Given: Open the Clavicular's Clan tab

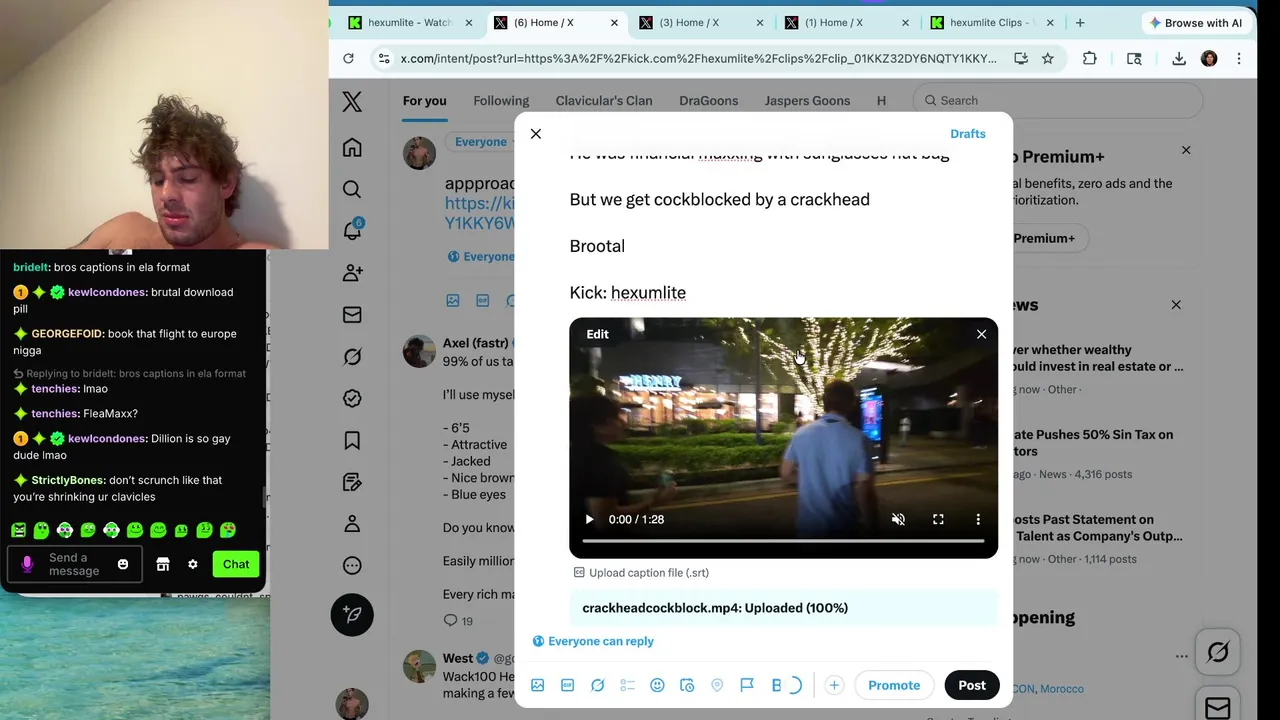Looking at the screenshot, I should pyautogui.click(x=604, y=100).
